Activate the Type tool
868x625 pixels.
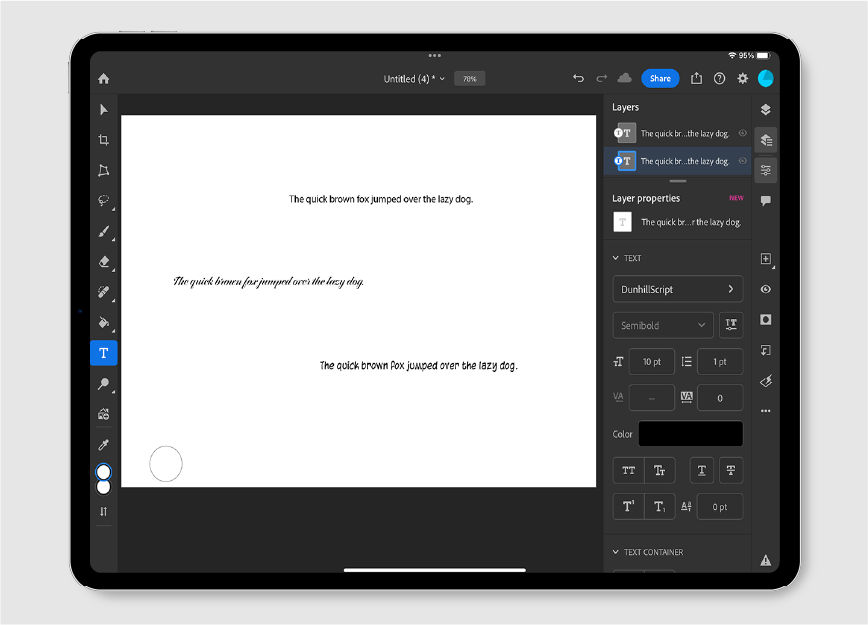tap(103, 352)
